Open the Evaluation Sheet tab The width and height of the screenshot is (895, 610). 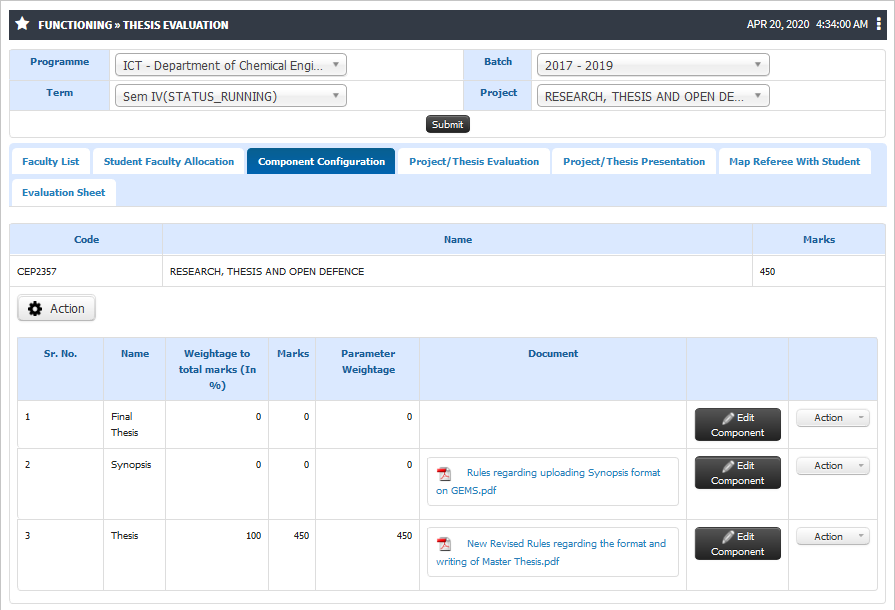[63, 192]
